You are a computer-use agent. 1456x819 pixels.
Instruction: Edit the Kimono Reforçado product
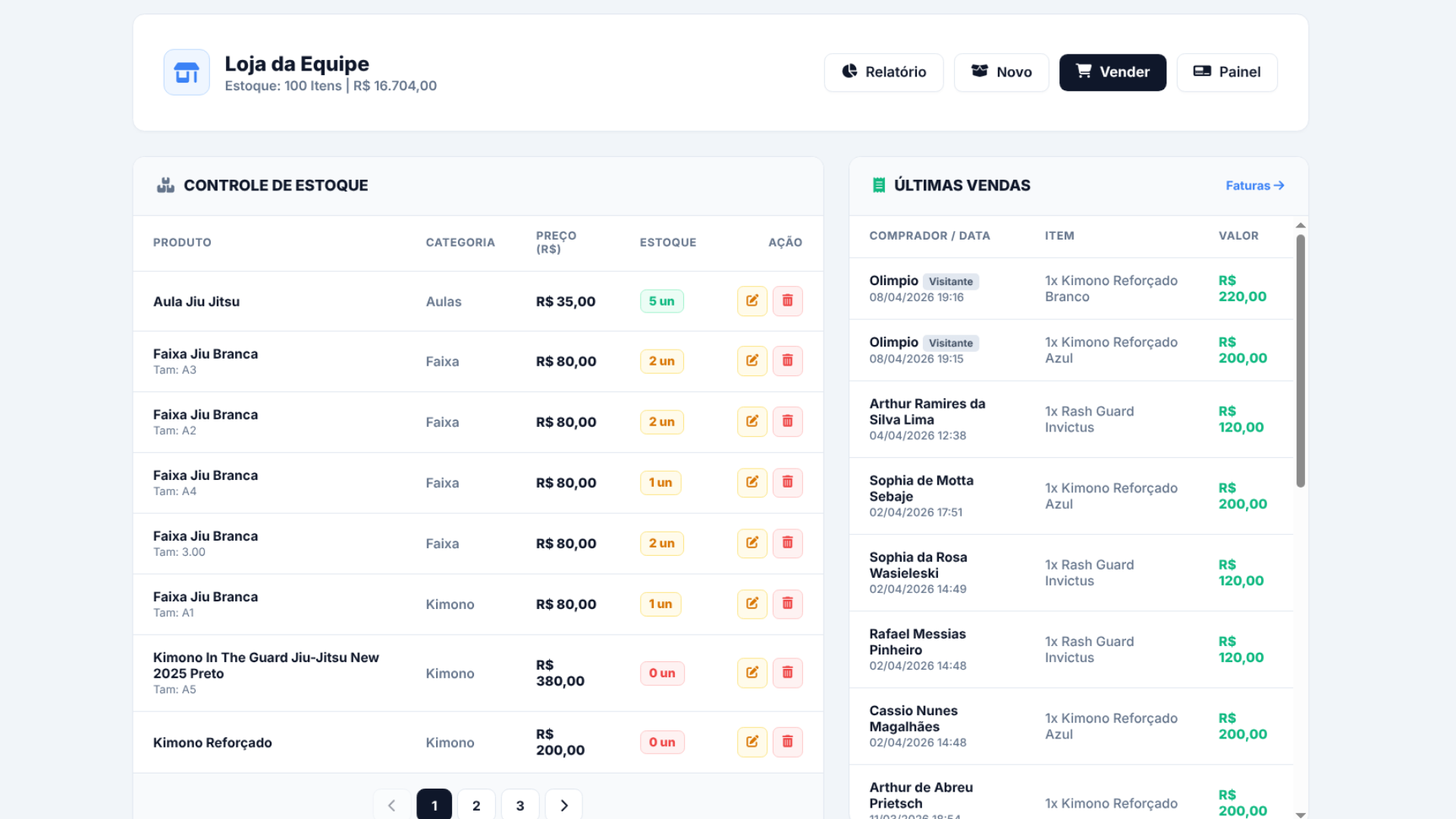752,742
